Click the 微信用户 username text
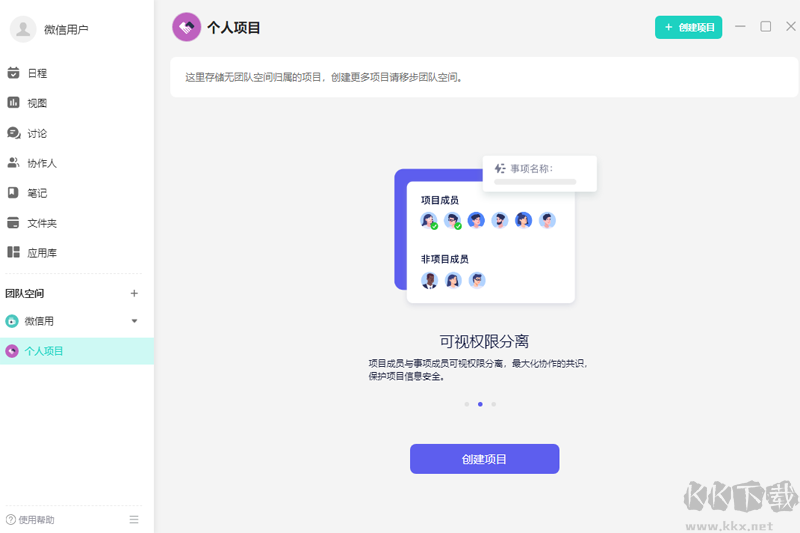This screenshot has height=533, width=800. coord(66,30)
